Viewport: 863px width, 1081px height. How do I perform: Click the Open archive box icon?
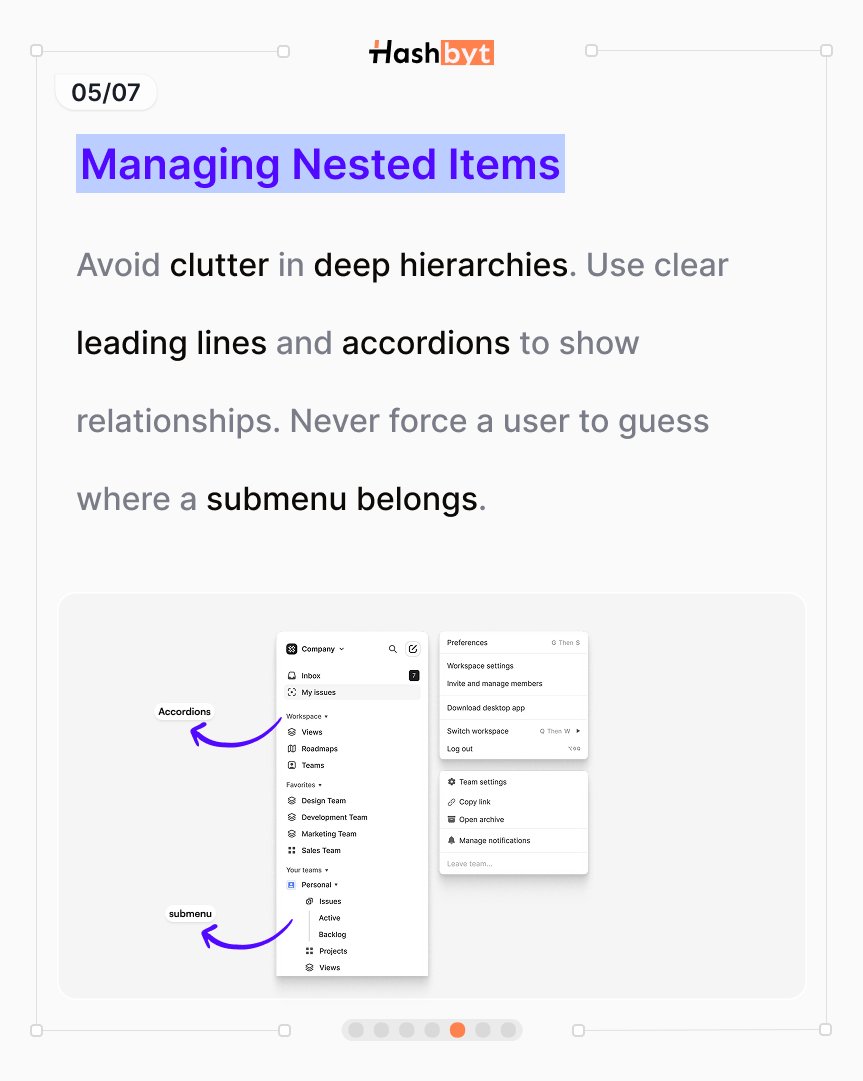451,819
